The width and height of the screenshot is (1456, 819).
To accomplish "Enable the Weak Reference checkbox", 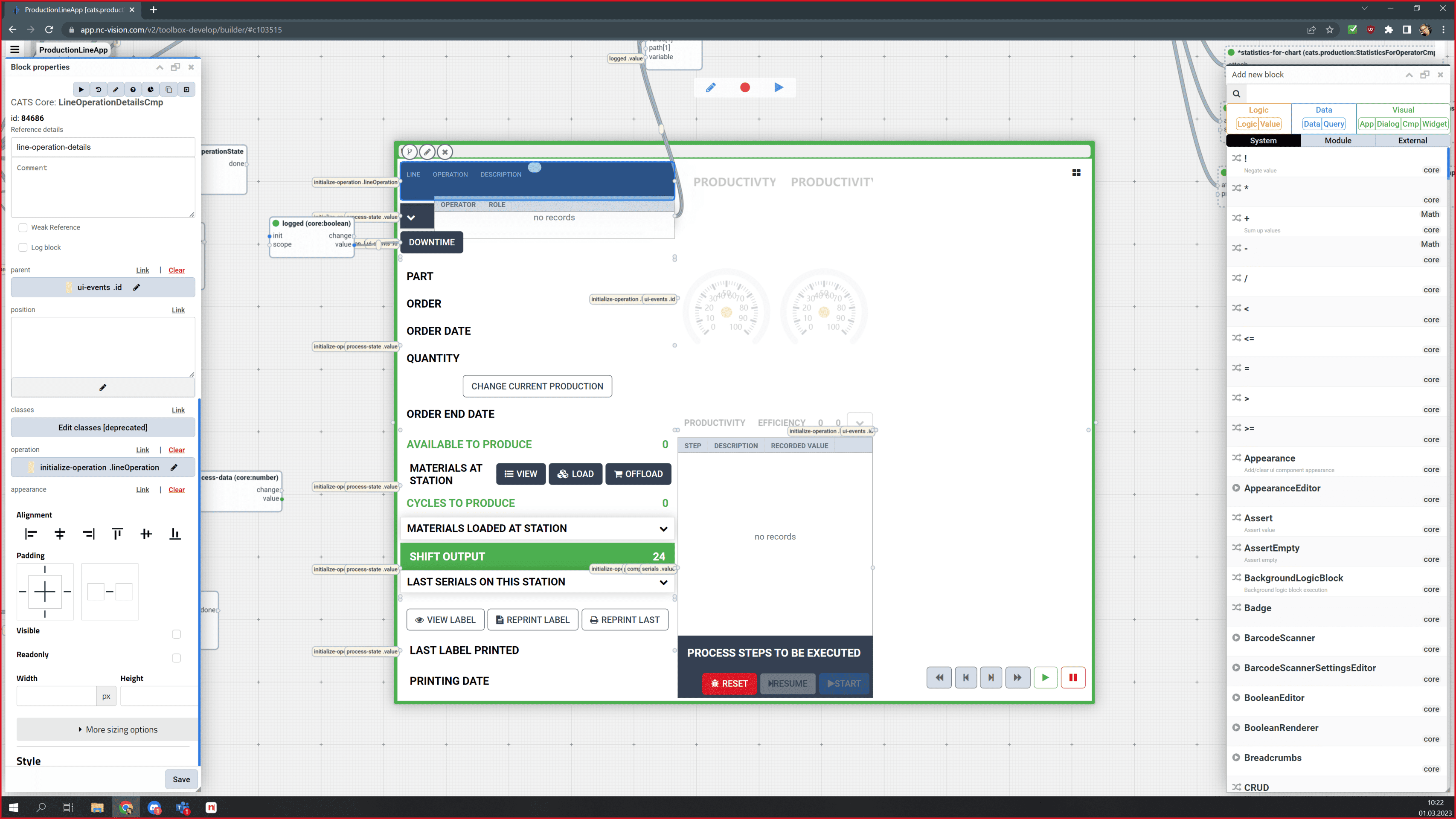I will 23,227.
